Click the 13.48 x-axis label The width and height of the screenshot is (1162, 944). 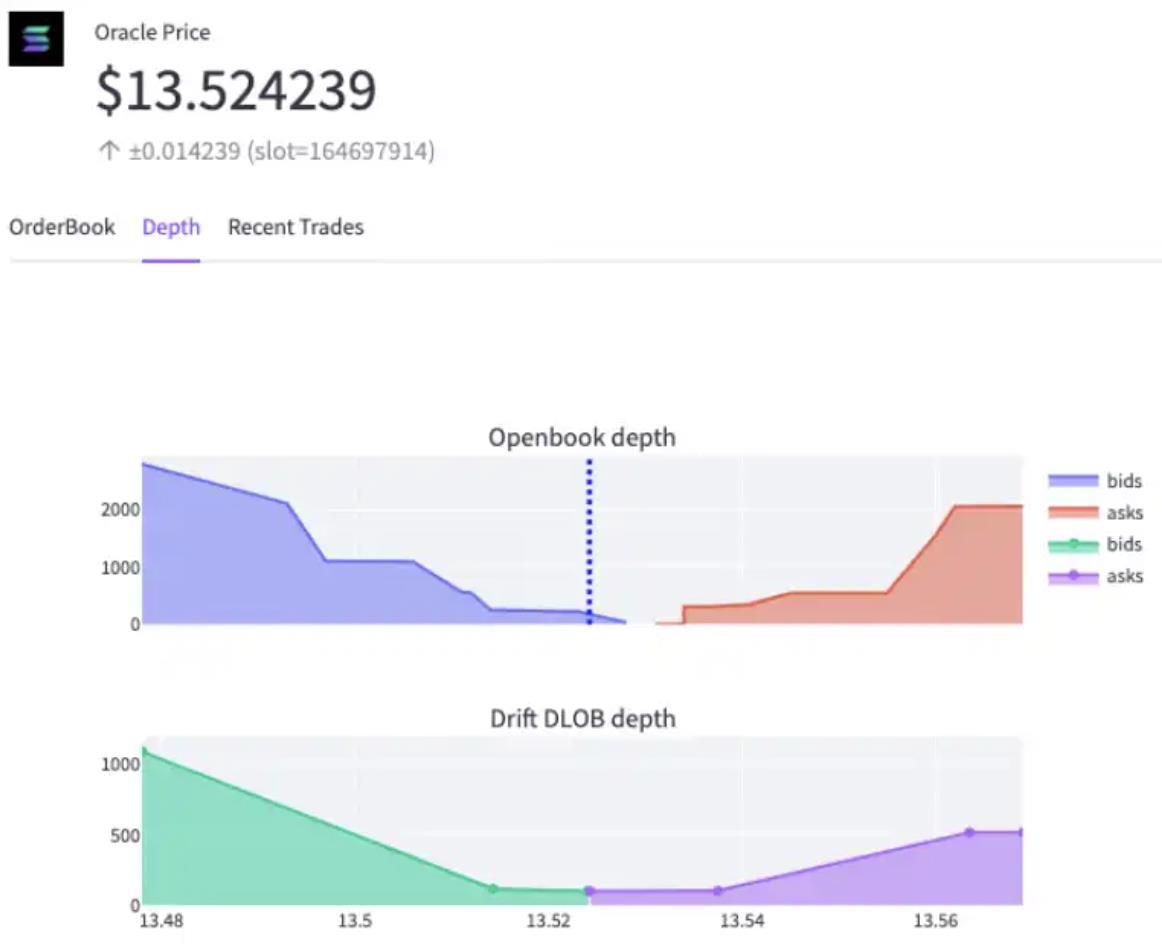[162, 921]
